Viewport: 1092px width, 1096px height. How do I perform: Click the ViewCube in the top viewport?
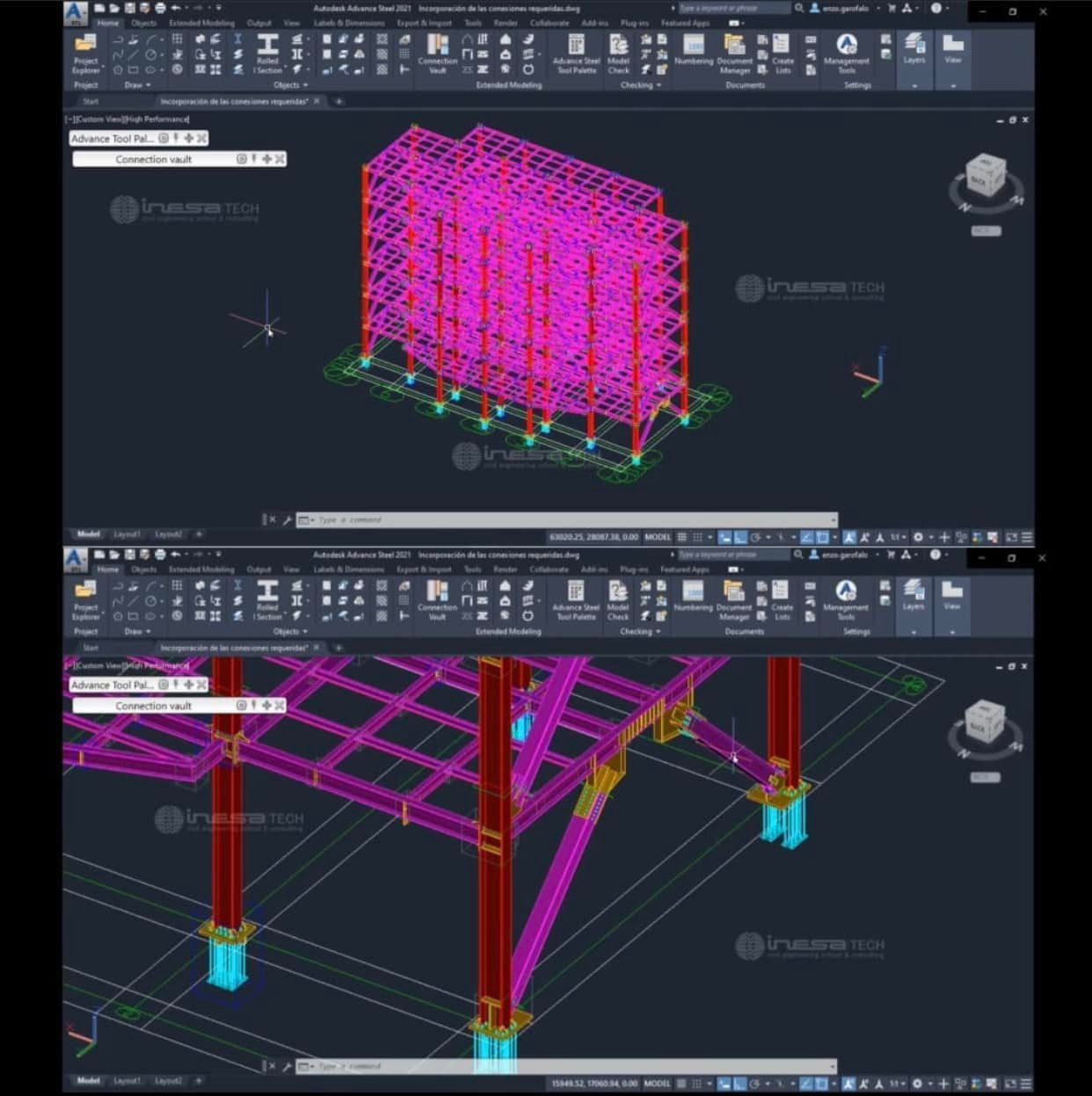tap(985, 176)
